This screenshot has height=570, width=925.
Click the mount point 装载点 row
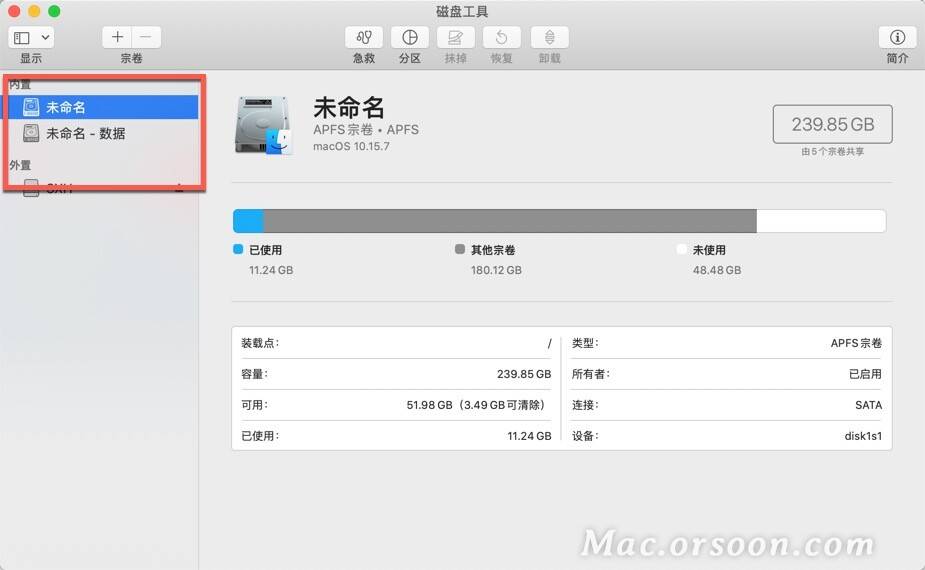pos(396,343)
